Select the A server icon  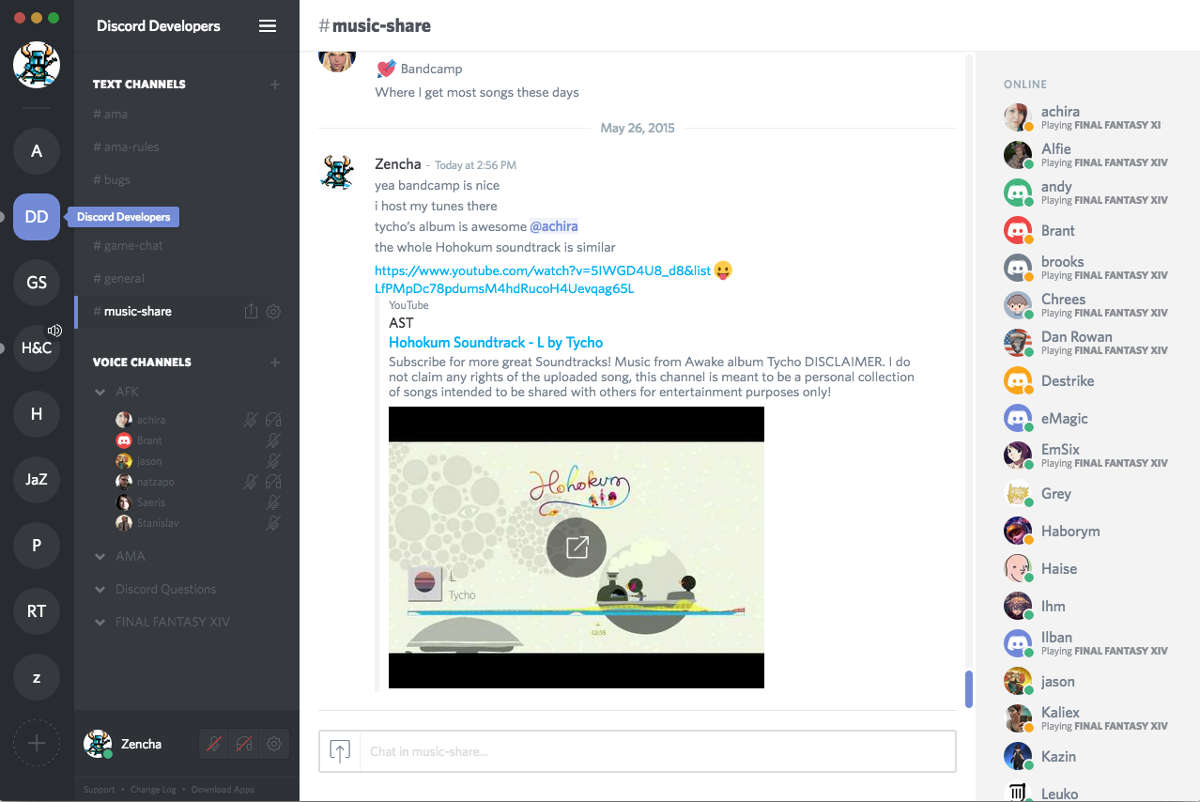[x=37, y=151]
